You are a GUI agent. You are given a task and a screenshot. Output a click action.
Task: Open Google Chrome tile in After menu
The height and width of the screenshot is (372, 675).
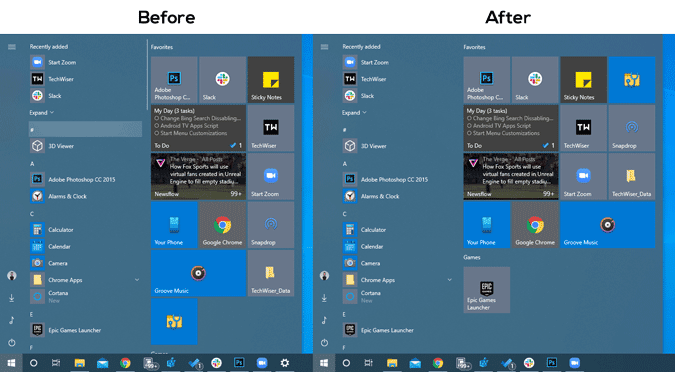pyautogui.click(x=535, y=225)
